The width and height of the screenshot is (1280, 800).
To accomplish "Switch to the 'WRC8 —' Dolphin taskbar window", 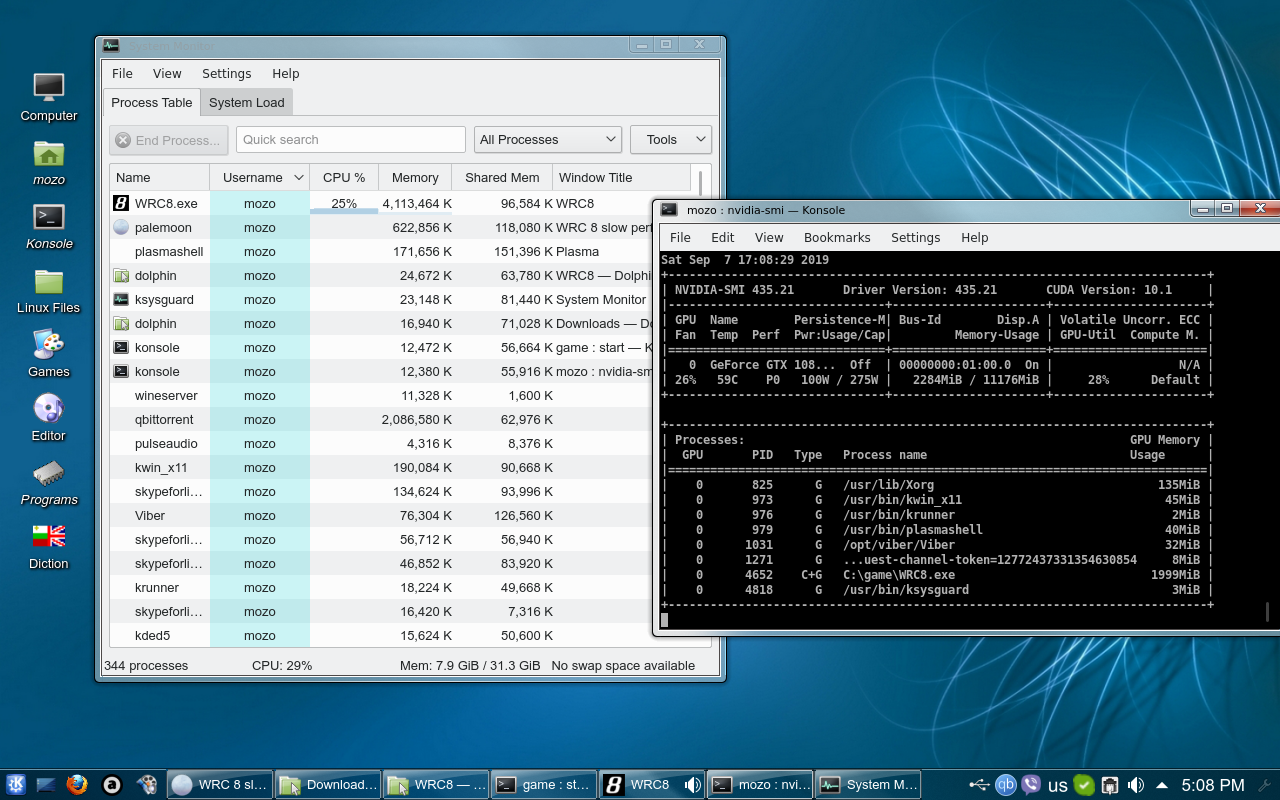I will click(x=437, y=785).
